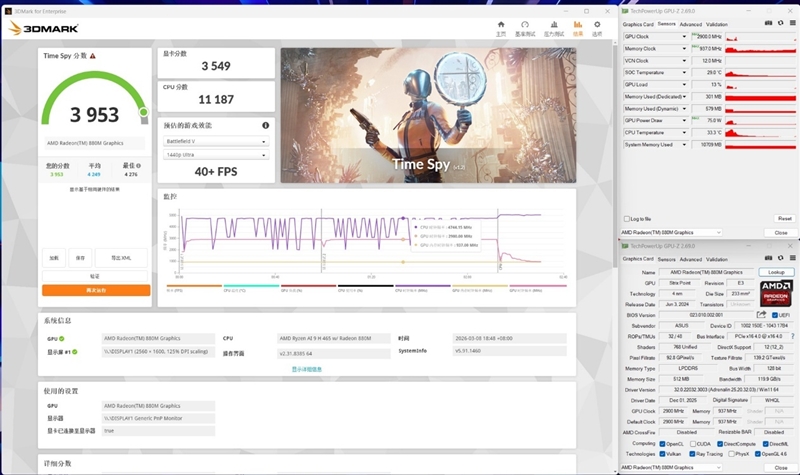The image size is (800, 475).
Task: Click the blue show details link
Action: pos(307,369)
